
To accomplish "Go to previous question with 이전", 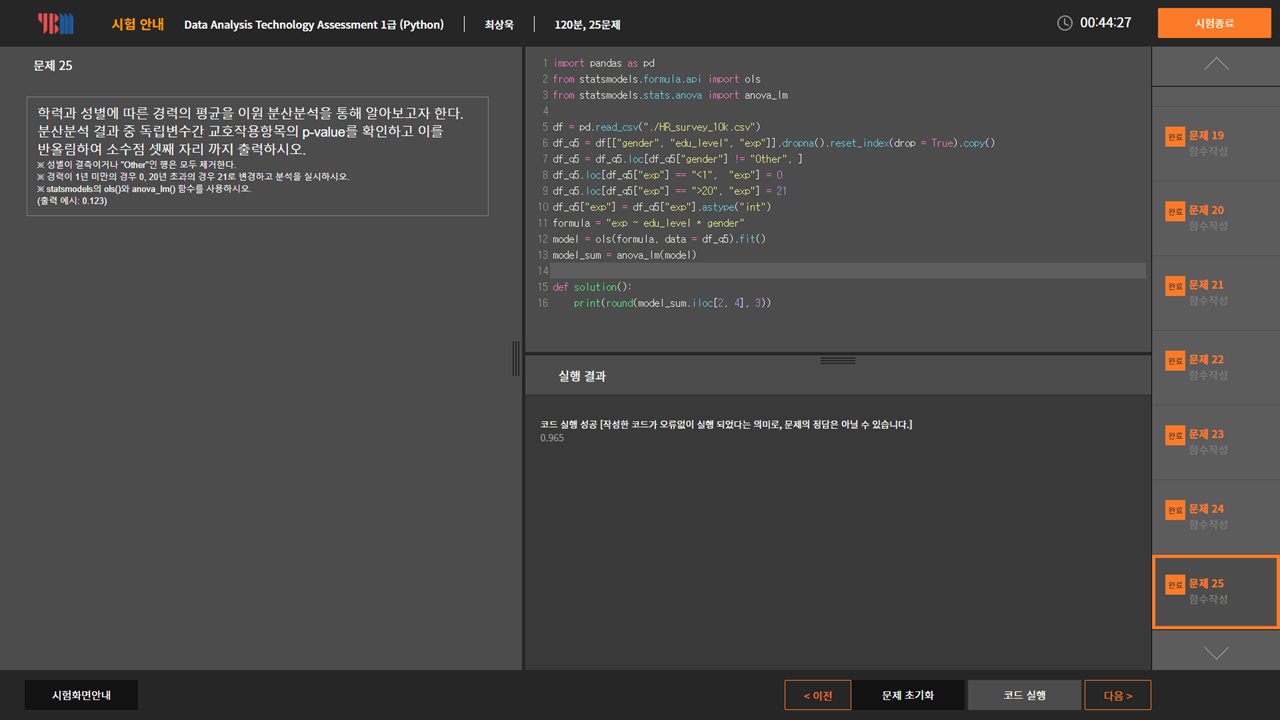I will [818, 695].
